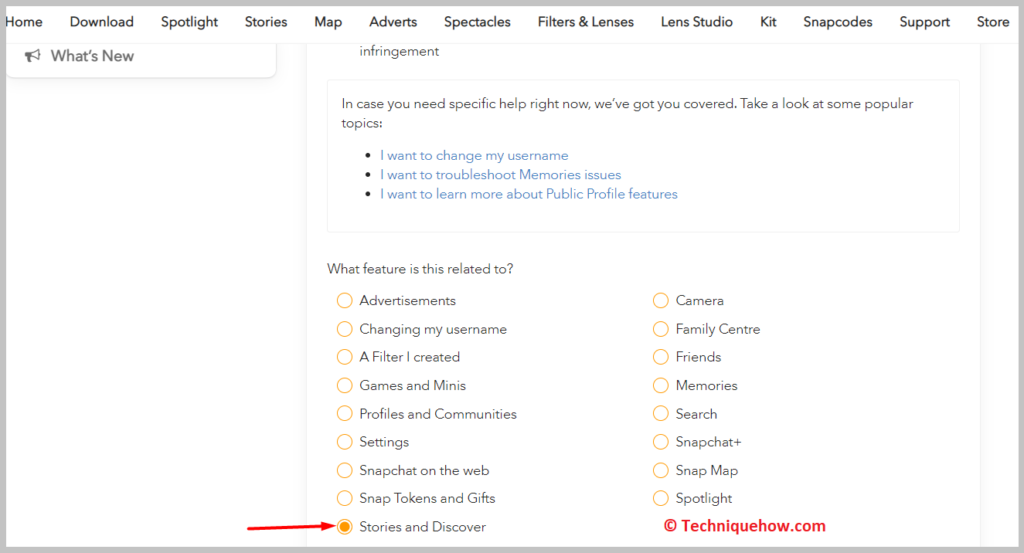Open the Support nav item
Viewport: 1024px width, 553px height.
[x=925, y=22]
